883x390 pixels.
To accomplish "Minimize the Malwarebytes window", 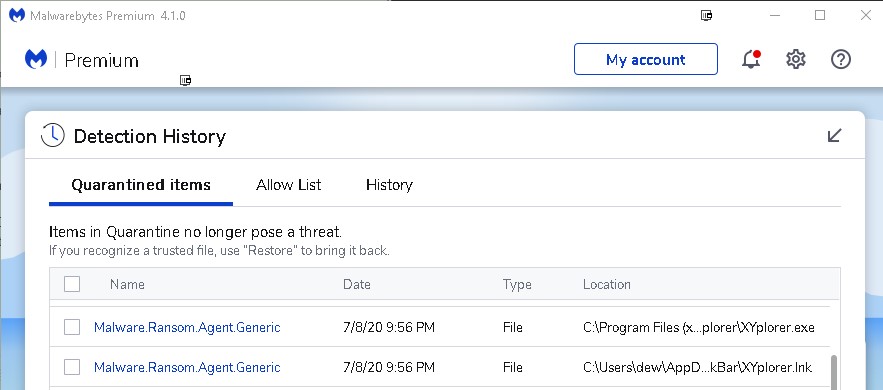I will pyautogui.click(x=775, y=15).
